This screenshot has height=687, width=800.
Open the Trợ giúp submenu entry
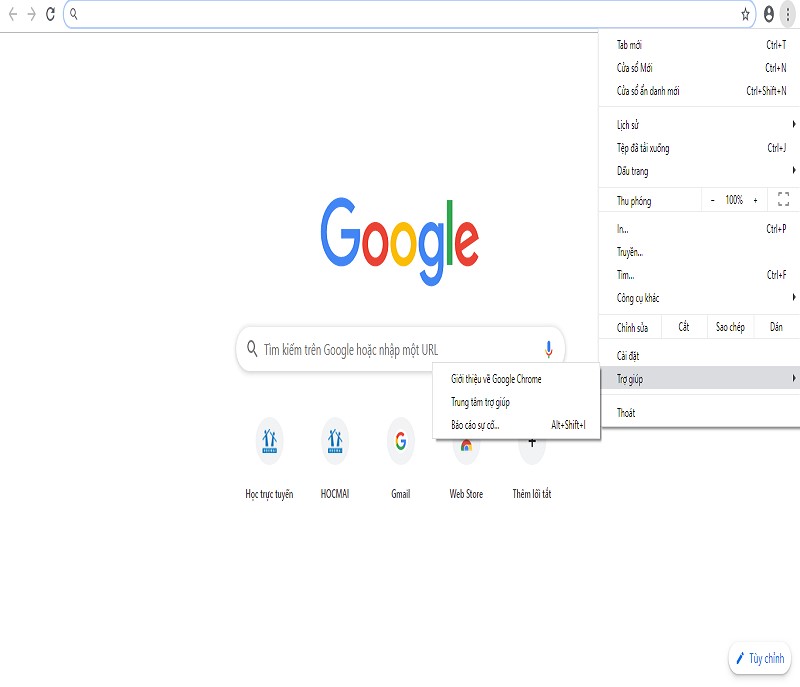[x=699, y=378]
